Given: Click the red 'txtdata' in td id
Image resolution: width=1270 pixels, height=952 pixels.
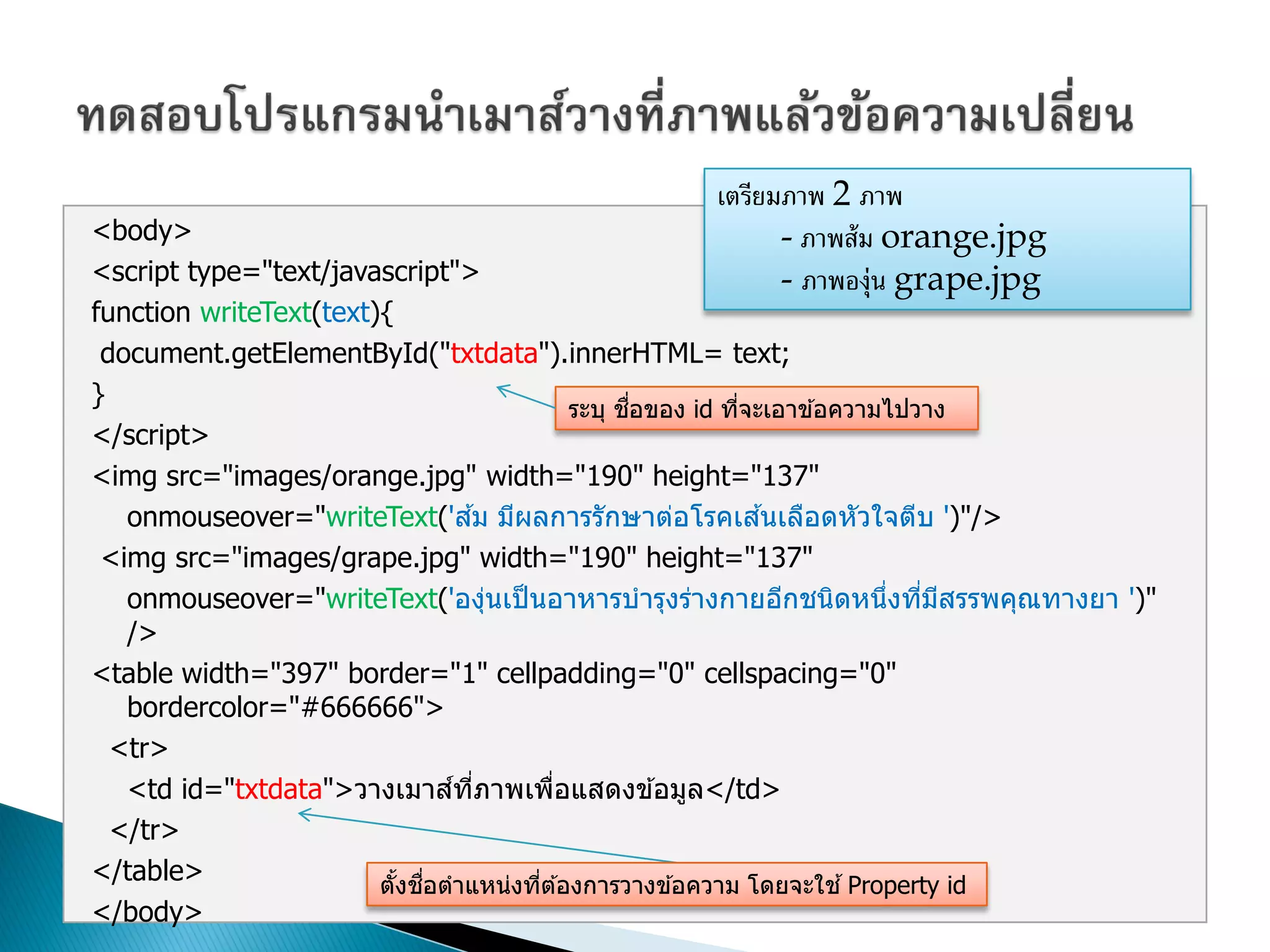Looking at the screenshot, I should 278,789.
